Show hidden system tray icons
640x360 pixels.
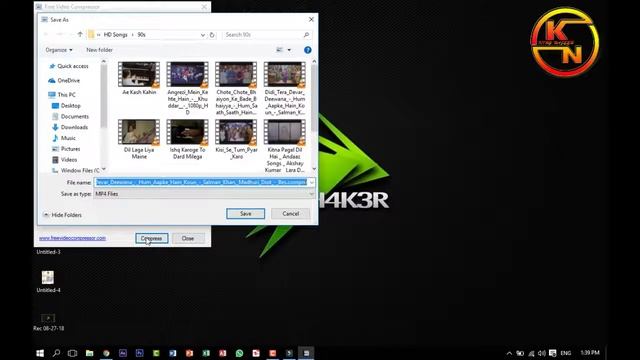[509, 353]
